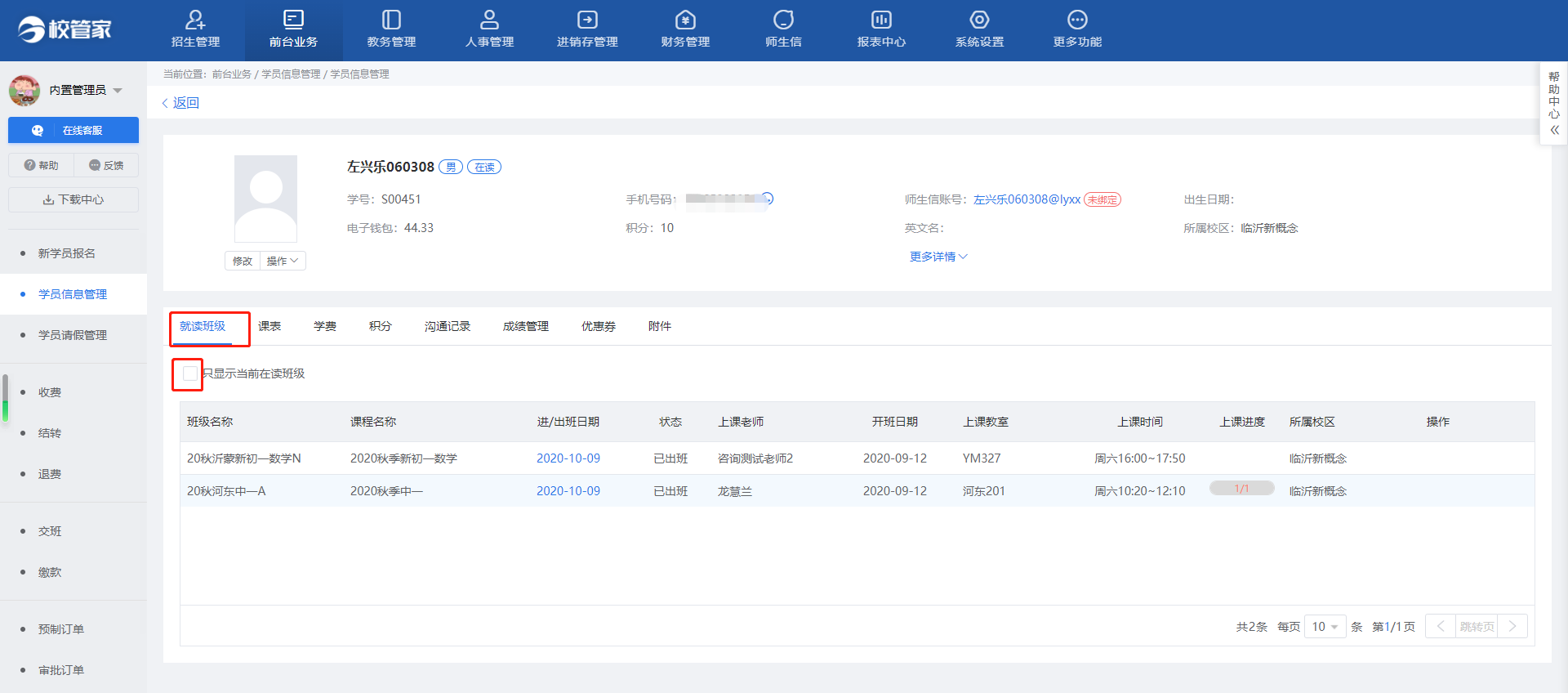The height and width of the screenshot is (693, 1568).
Task: Click the 1/1 class progress bar
Action: click(x=1241, y=489)
